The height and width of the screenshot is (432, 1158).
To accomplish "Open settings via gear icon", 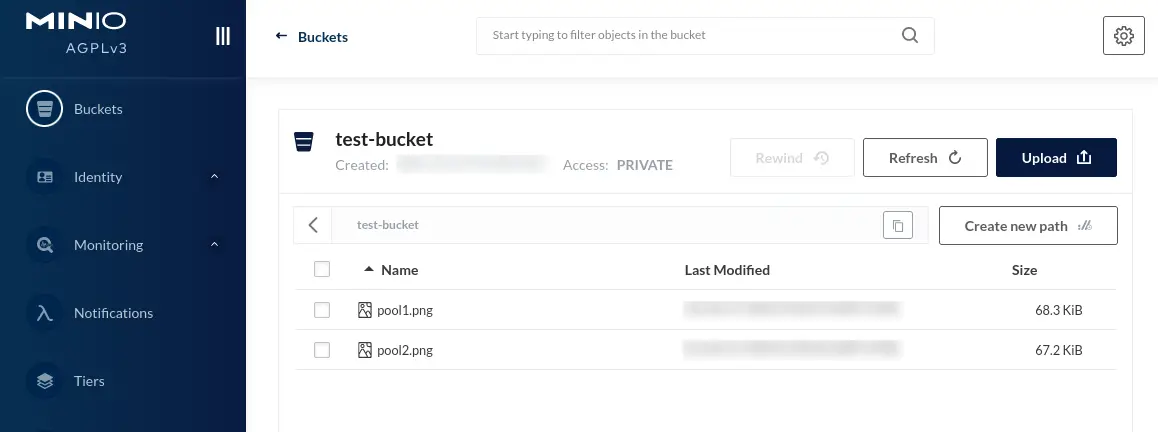I will (1123, 35).
